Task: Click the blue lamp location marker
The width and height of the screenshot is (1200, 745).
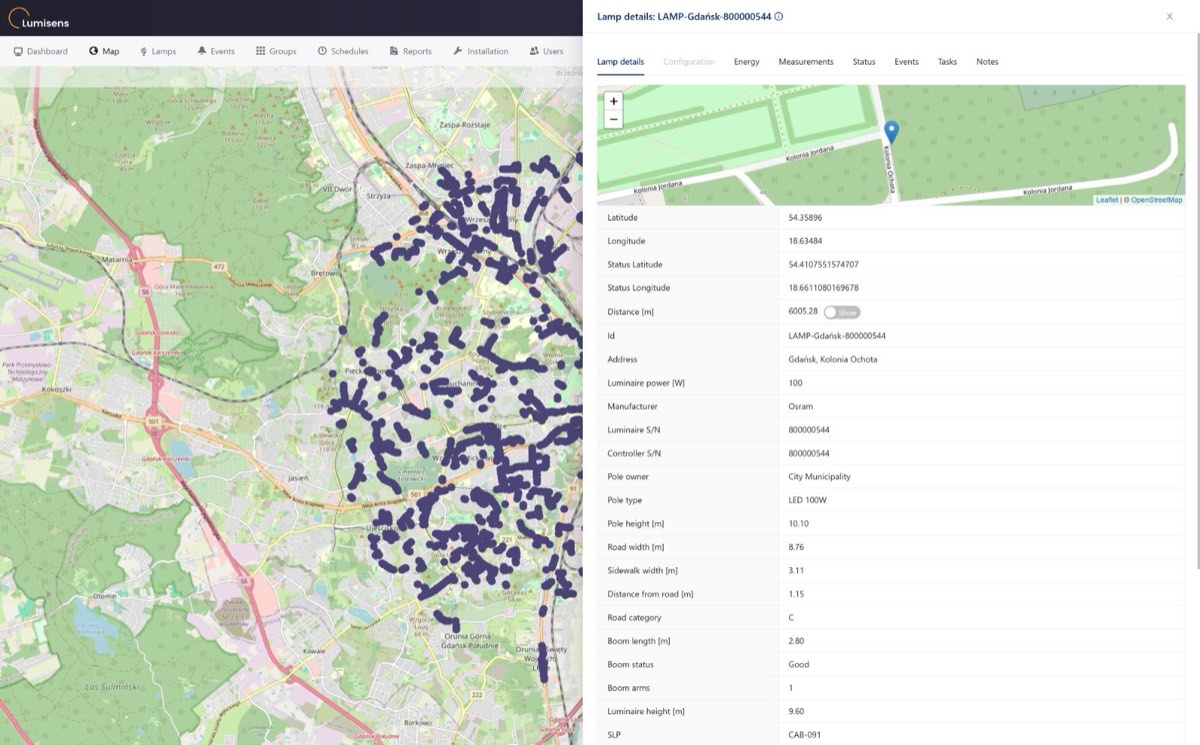Action: point(892,132)
